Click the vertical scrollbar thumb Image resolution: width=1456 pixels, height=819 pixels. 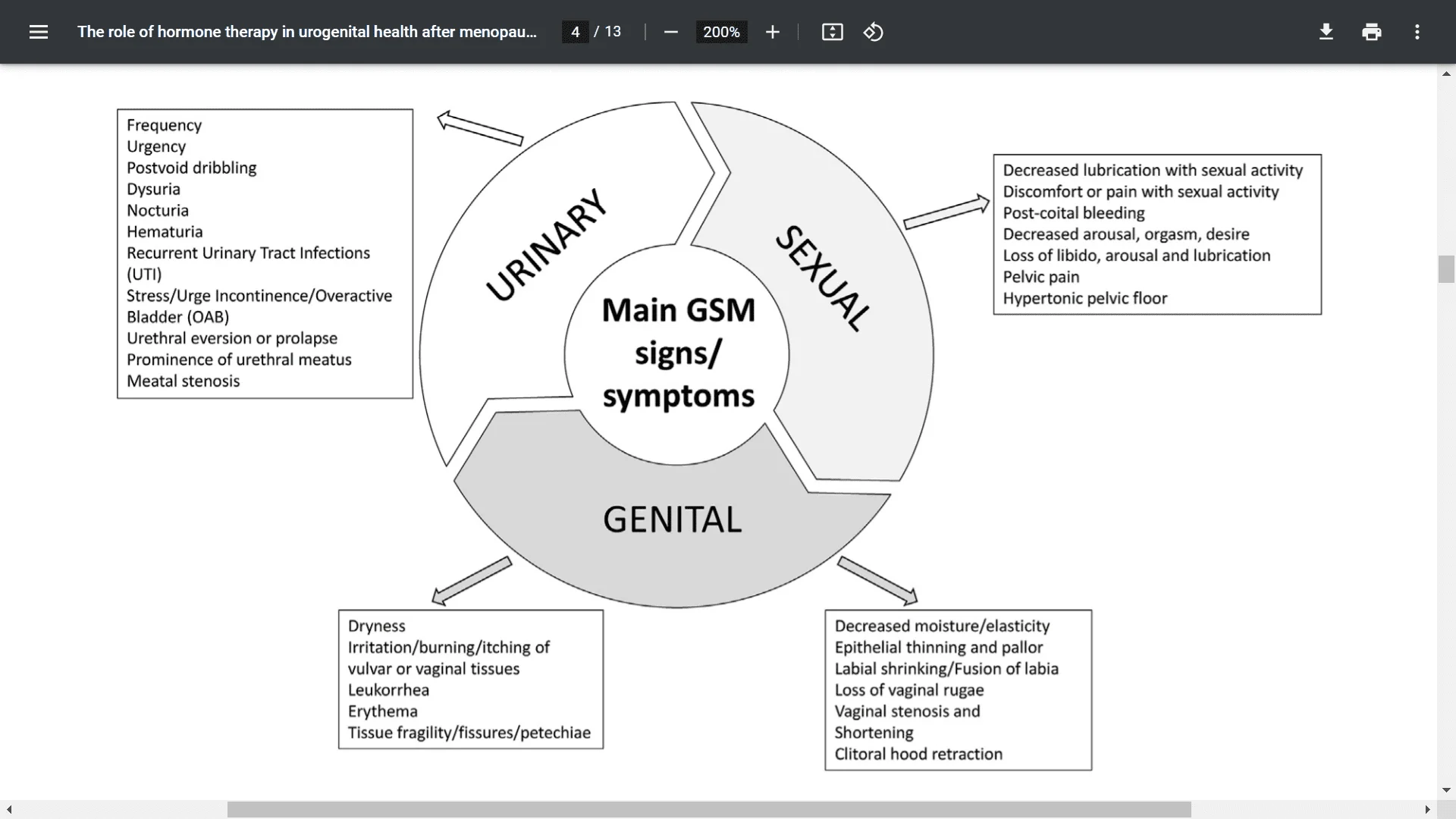(x=1446, y=269)
